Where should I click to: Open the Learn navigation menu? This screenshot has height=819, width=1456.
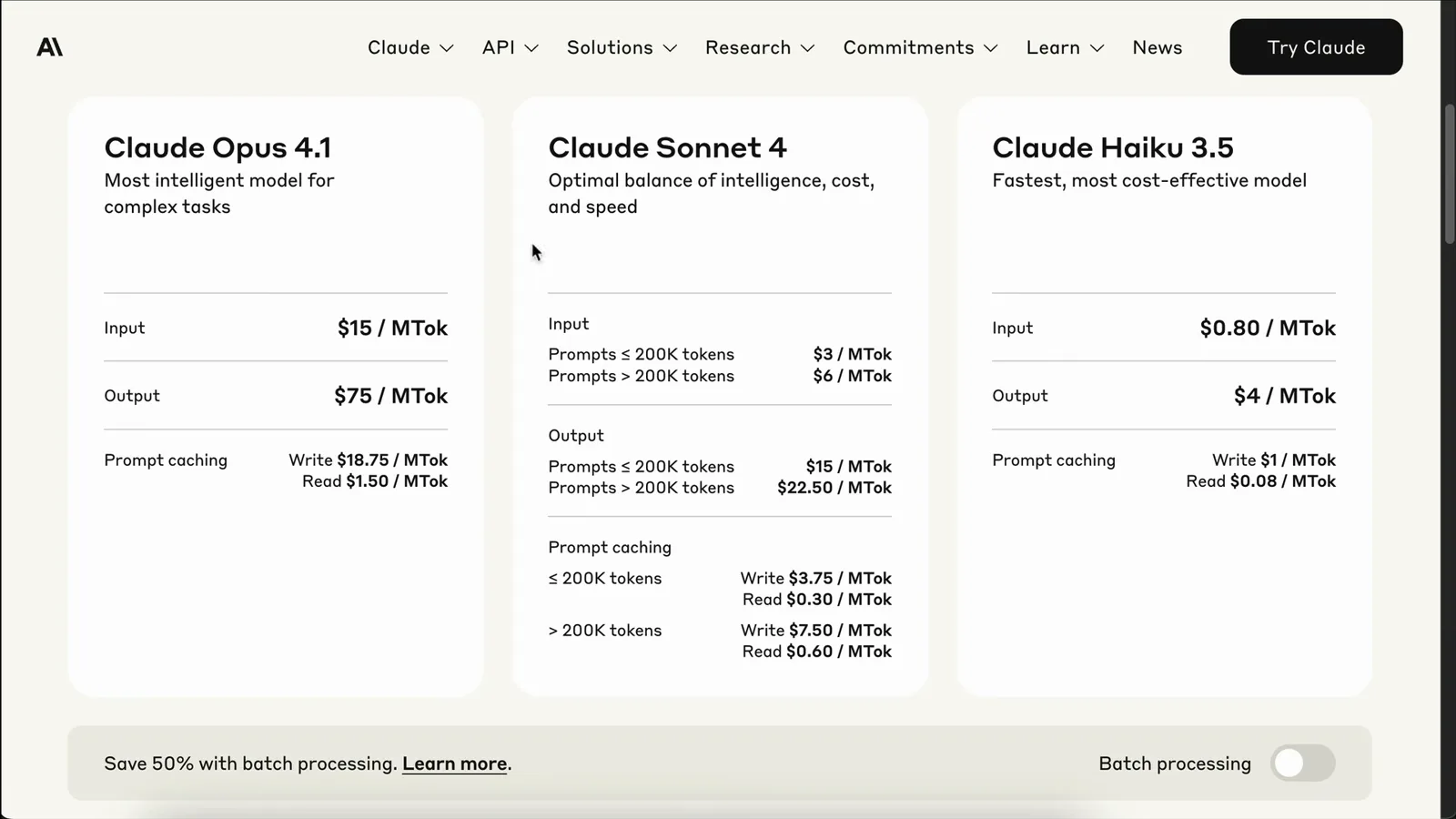pos(1066,47)
